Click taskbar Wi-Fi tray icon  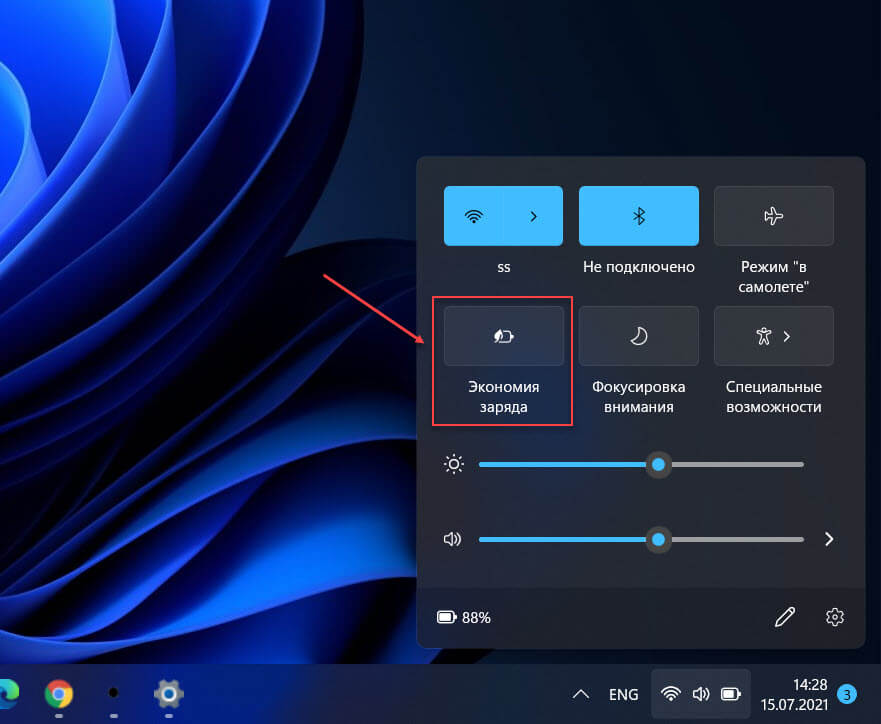tap(670, 694)
